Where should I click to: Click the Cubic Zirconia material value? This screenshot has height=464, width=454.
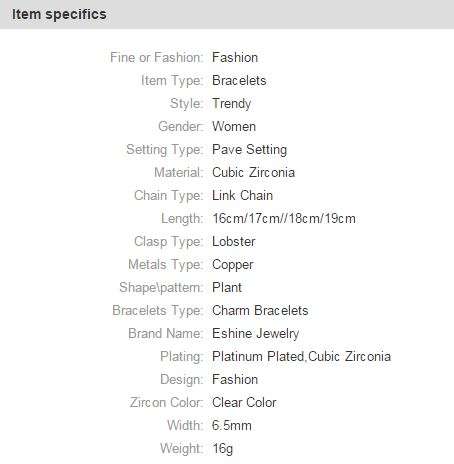tap(254, 172)
